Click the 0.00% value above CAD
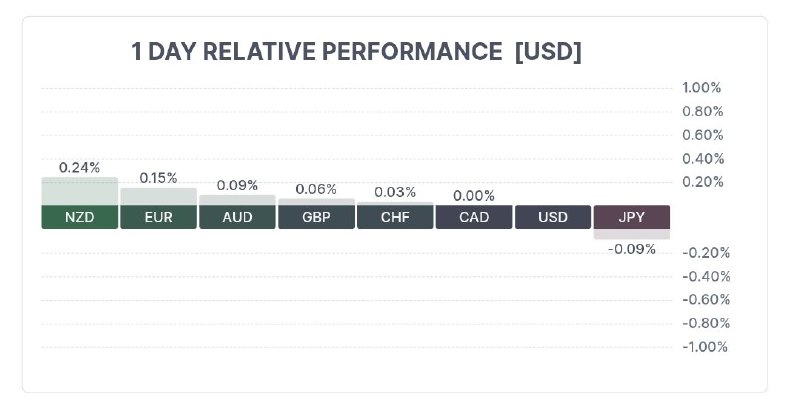 (x=474, y=196)
